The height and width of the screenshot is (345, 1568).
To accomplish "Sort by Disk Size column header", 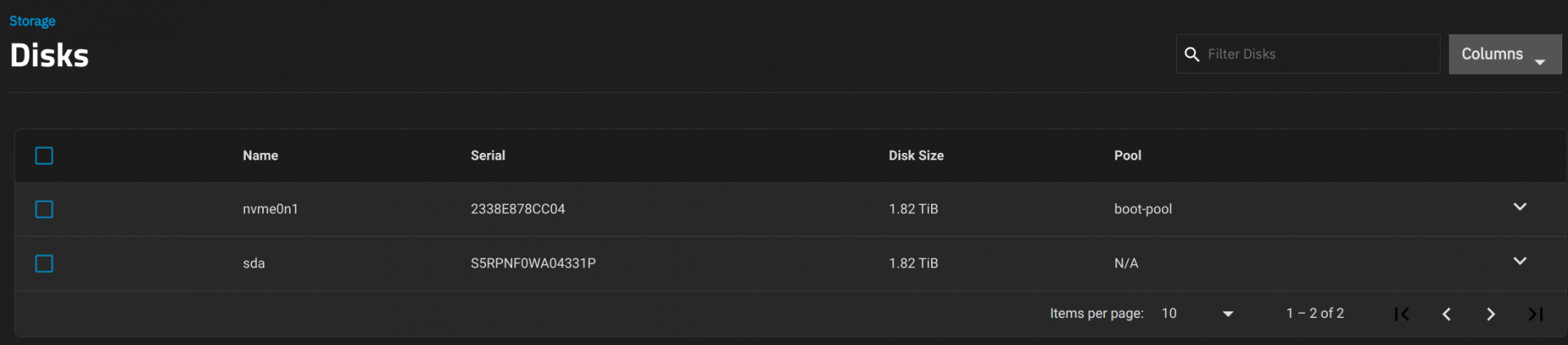I will [915, 155].
